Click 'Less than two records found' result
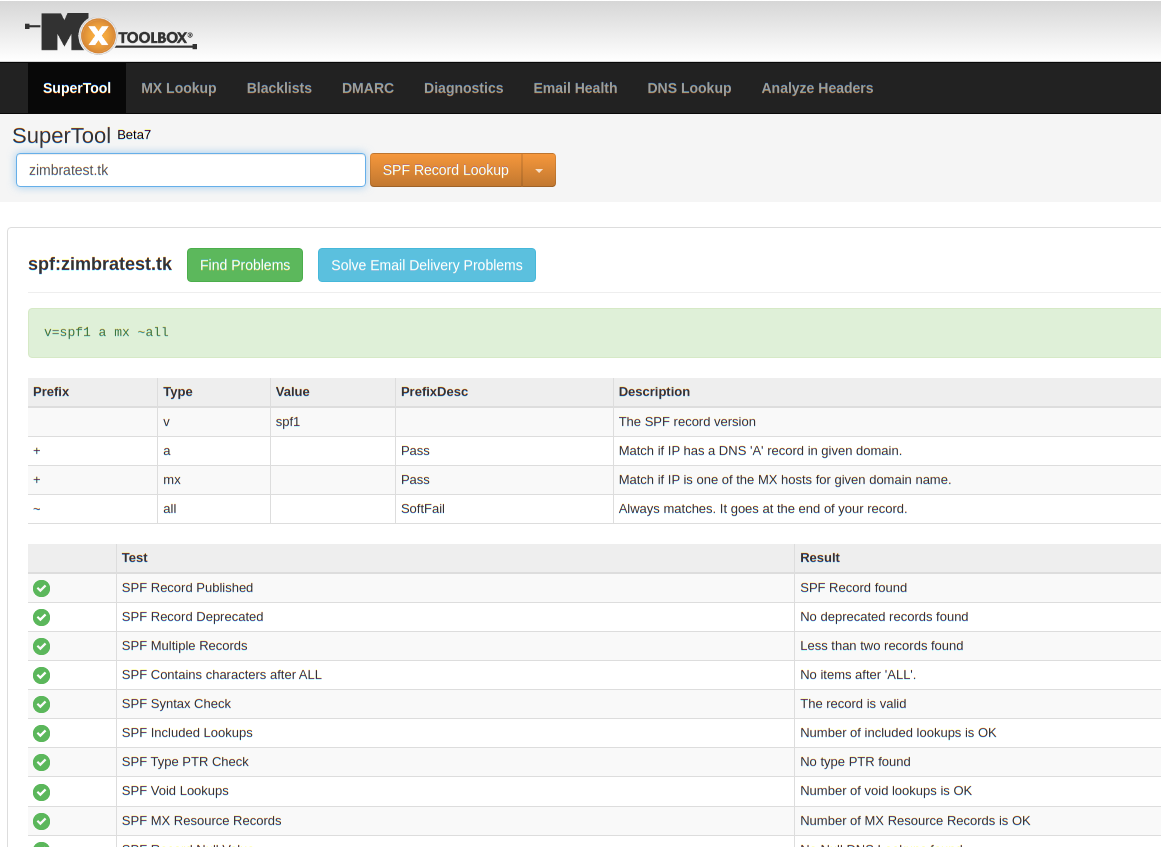 tap(882, 646)
